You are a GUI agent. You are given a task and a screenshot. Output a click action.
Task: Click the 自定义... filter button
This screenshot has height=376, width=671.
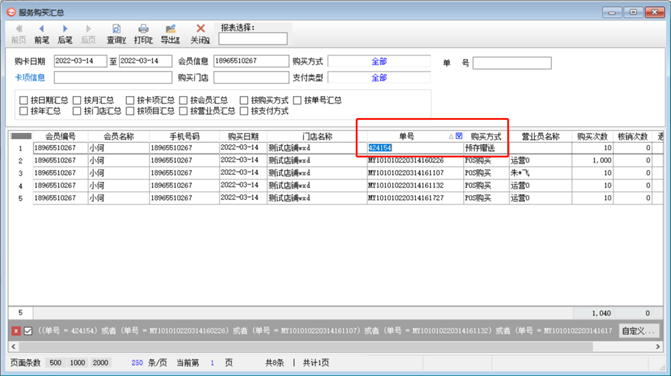tap(638, 331)
